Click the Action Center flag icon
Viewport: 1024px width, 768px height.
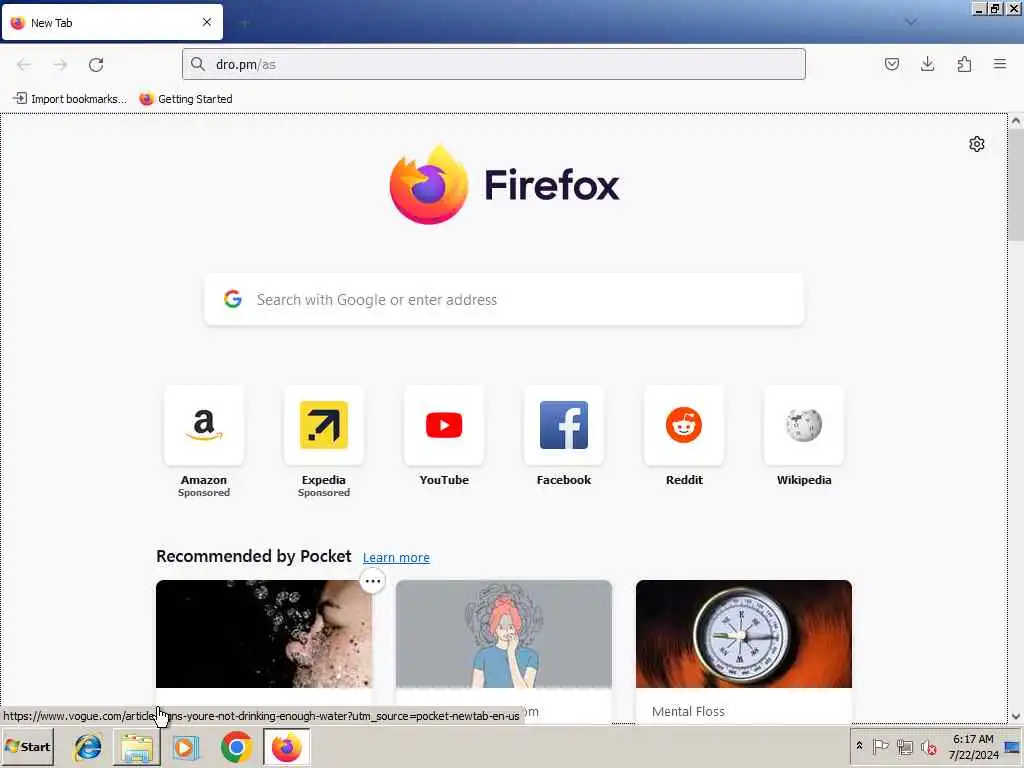pos(880,746)
